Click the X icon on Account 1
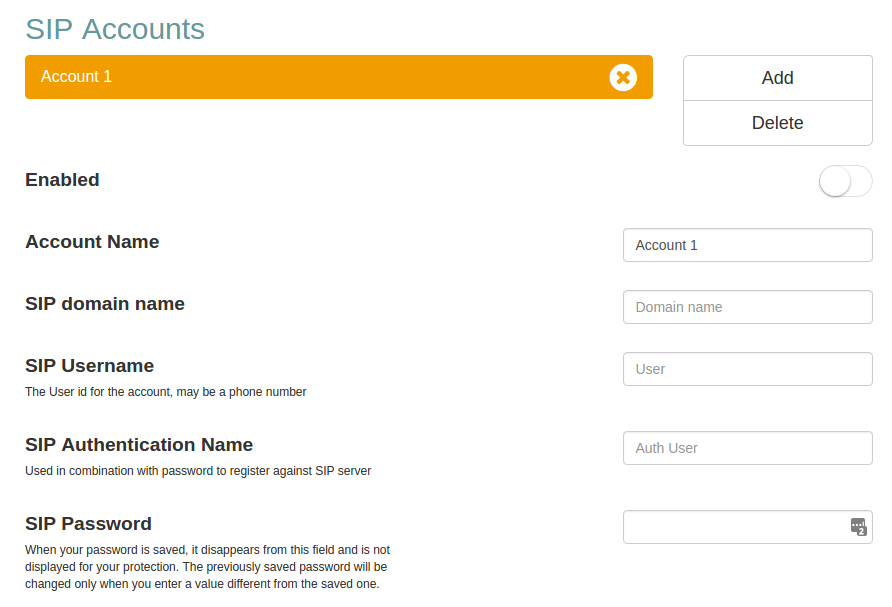 pyautogui.click(x=623, y=77)
